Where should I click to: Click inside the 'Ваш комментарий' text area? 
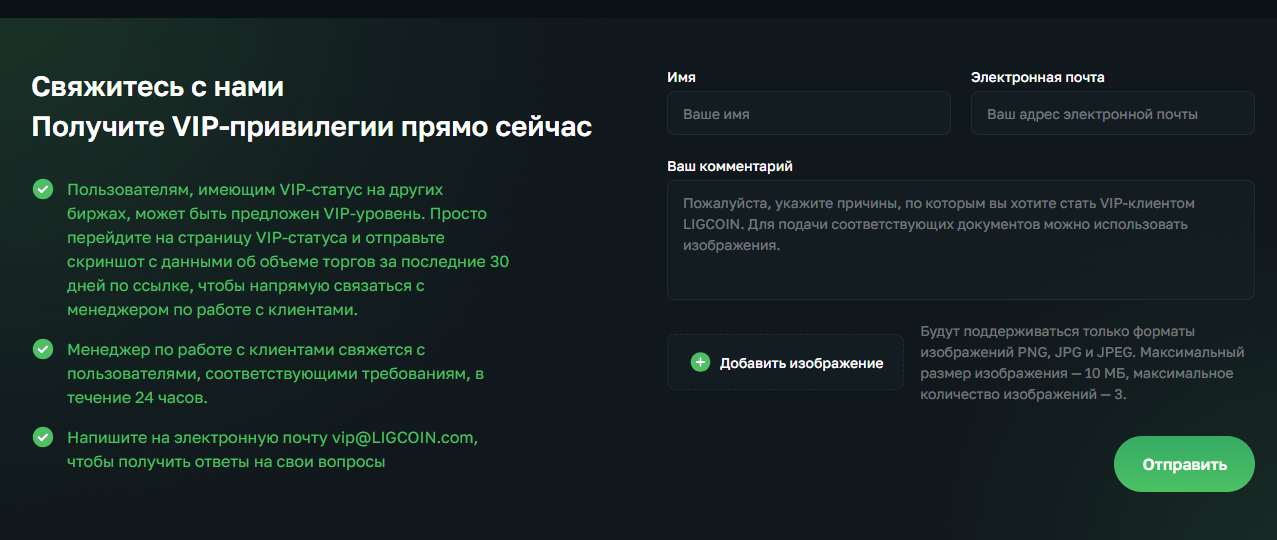tap(960, 240)
